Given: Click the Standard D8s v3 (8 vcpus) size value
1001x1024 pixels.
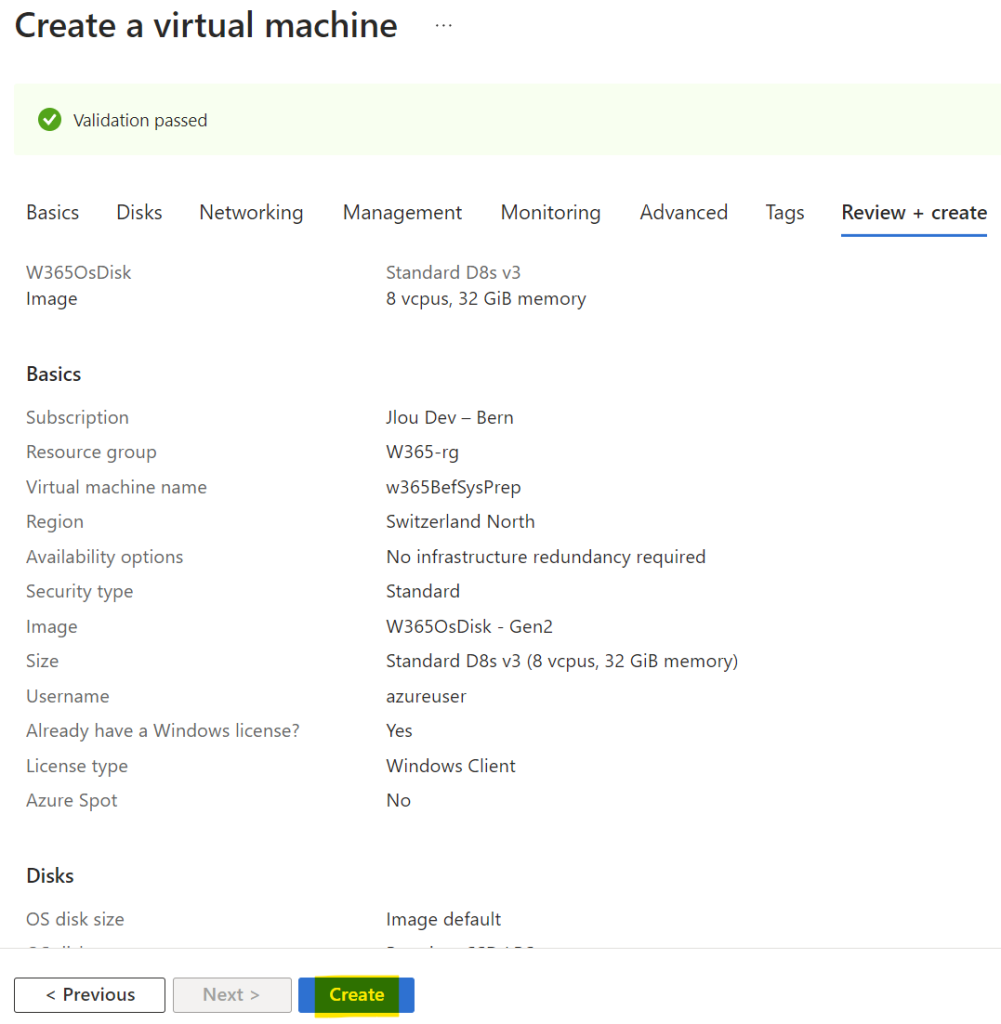Looking at the screenshot, I should (x=562, y=661).
